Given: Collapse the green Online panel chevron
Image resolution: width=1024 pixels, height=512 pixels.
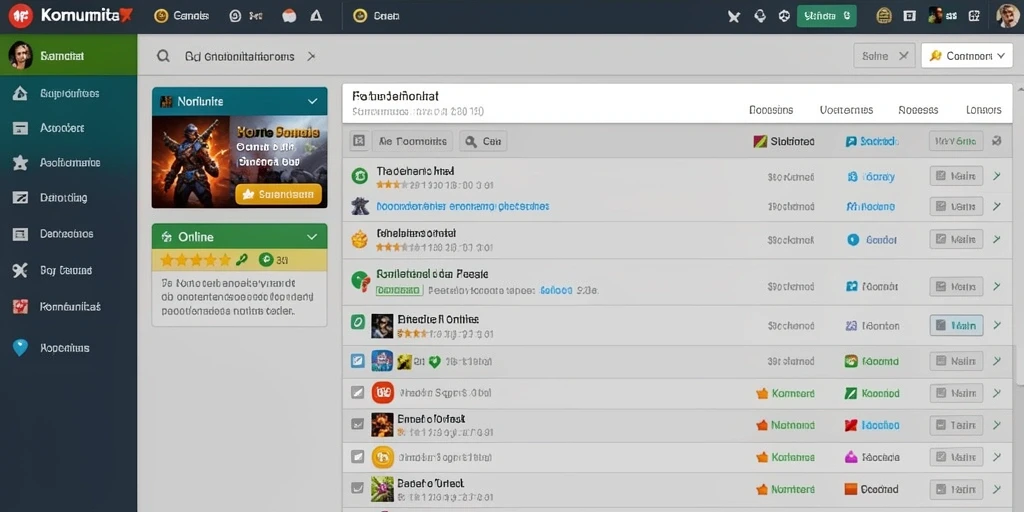Looking at the screenshot, I should tap(312, 237).
